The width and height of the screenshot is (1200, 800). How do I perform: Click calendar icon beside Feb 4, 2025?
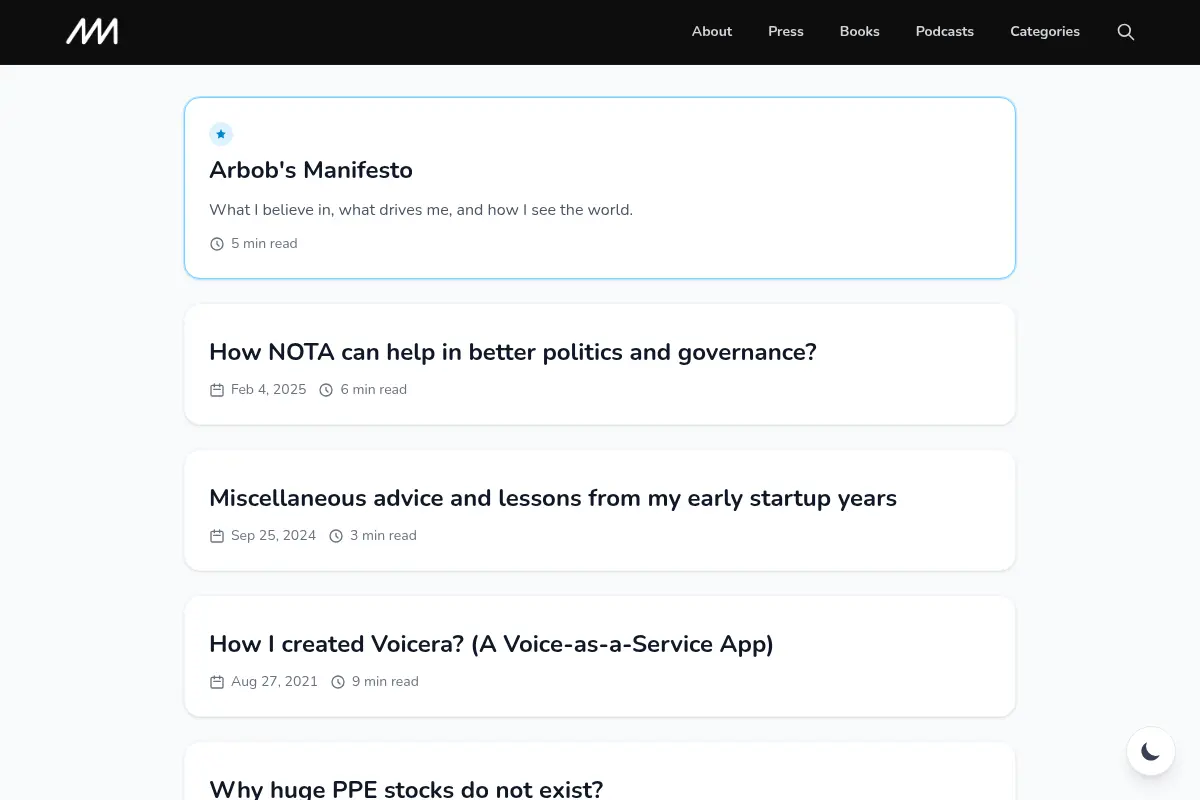pos(217,390)
